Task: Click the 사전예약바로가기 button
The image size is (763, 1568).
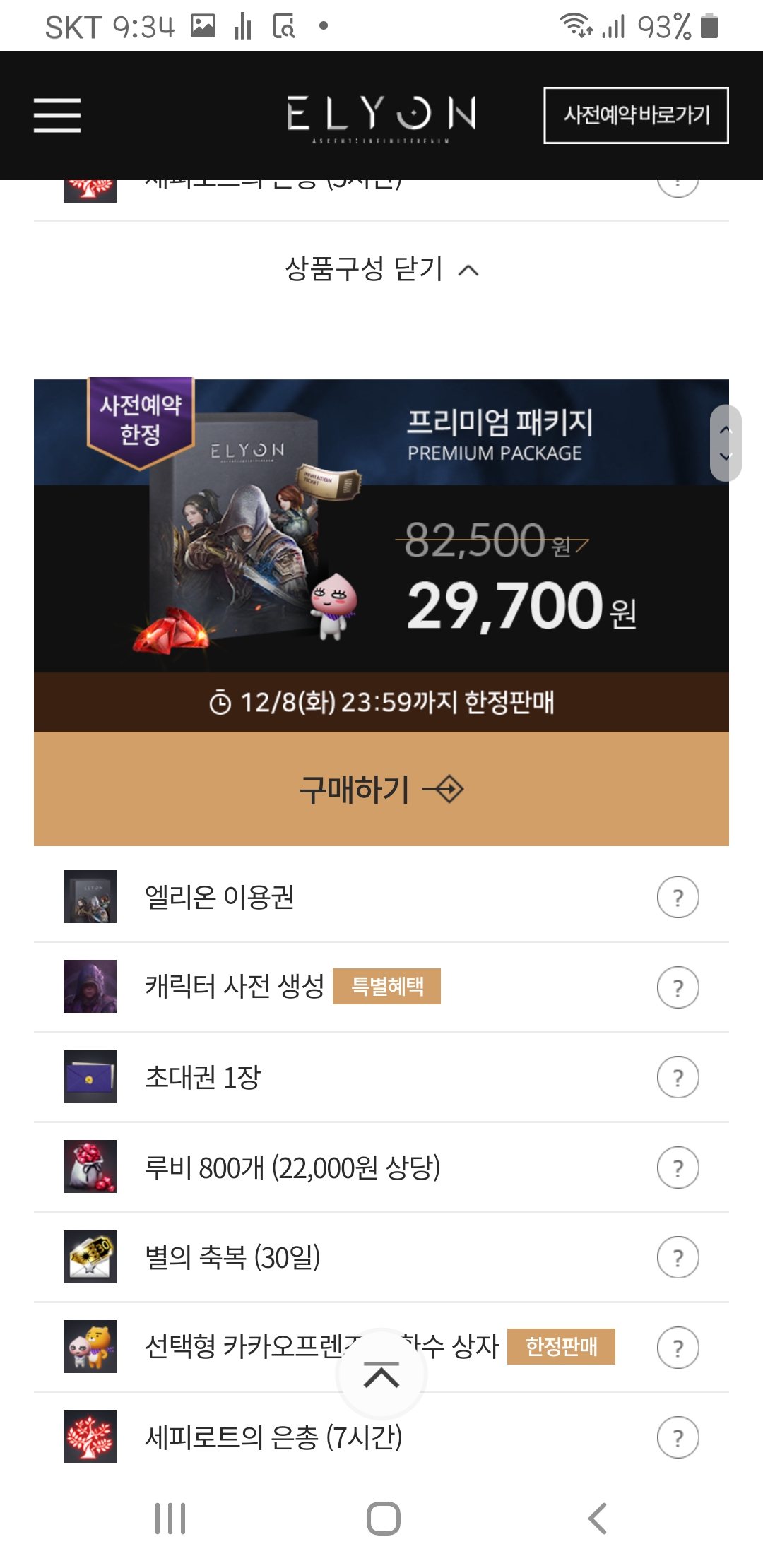Action: [x=636, y=115]
